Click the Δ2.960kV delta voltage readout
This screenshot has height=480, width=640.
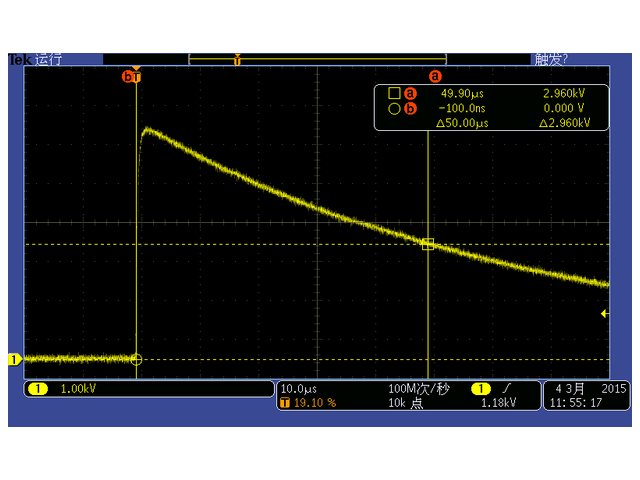pos(564,123)
